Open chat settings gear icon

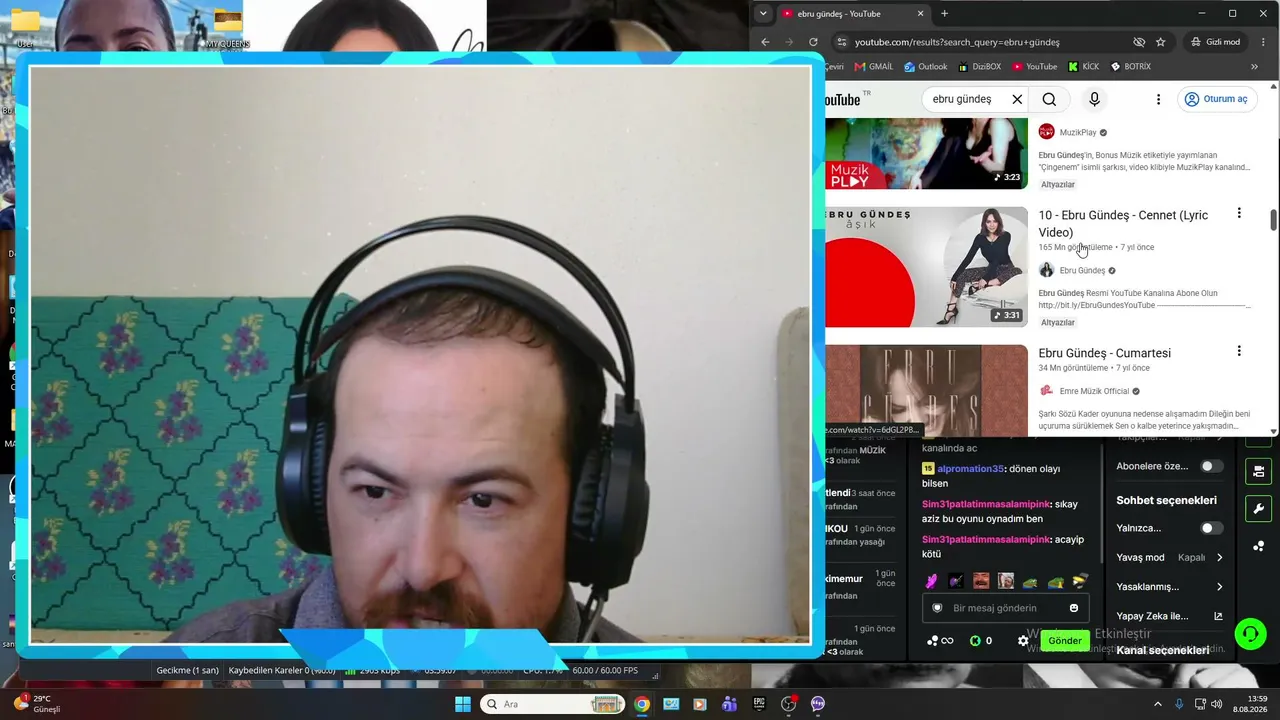tap(1023, 641)
